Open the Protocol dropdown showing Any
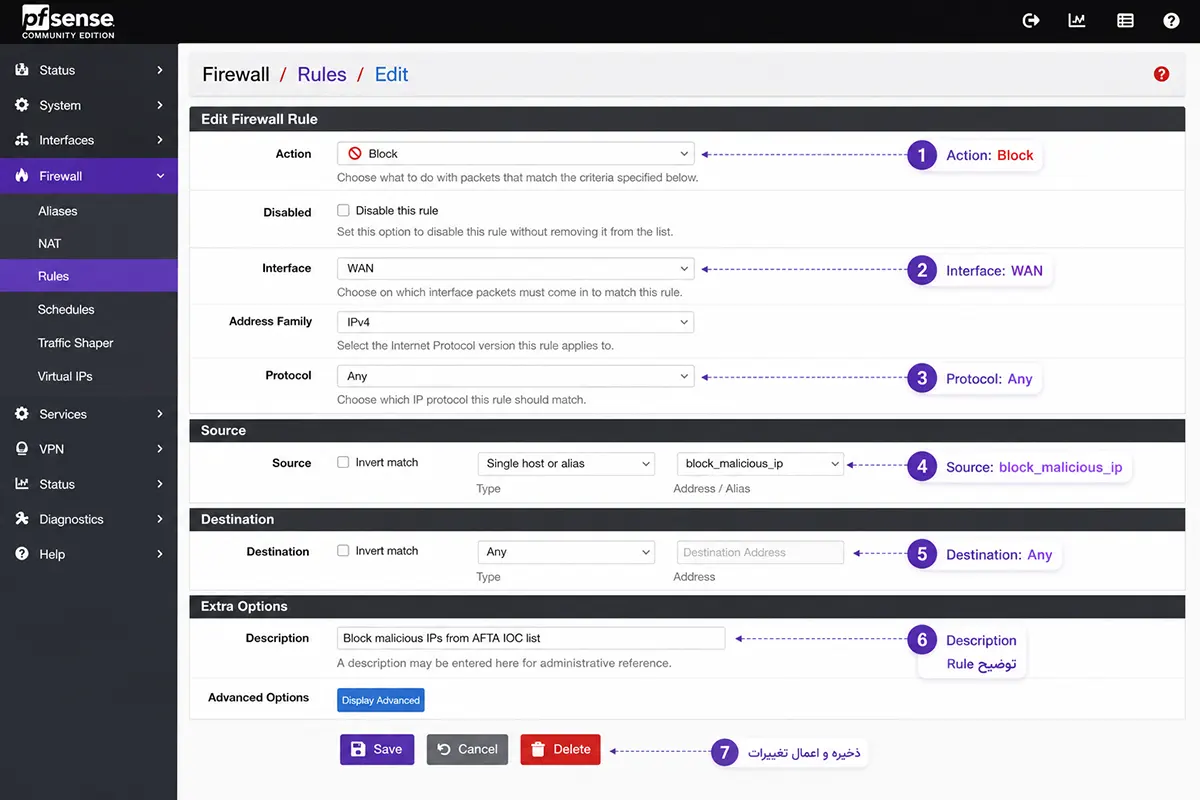This screenshot has height=800, width=1200. coord(515,376)
